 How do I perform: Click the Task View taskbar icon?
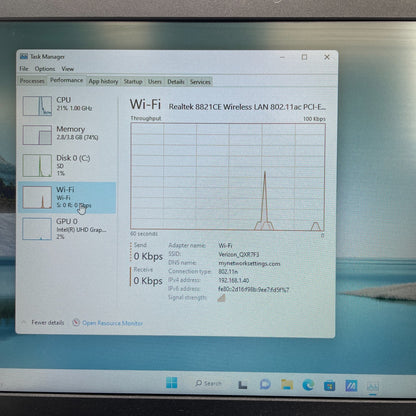coord(243,385)
